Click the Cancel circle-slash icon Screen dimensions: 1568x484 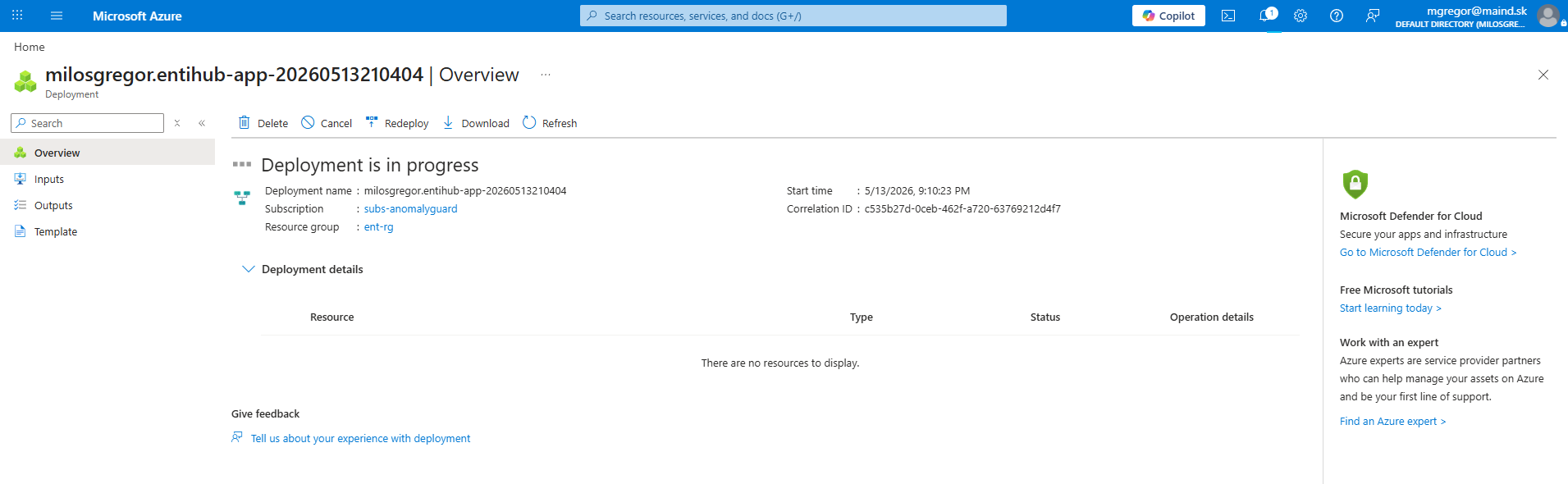pyautogui.click(x=308, y=122)
